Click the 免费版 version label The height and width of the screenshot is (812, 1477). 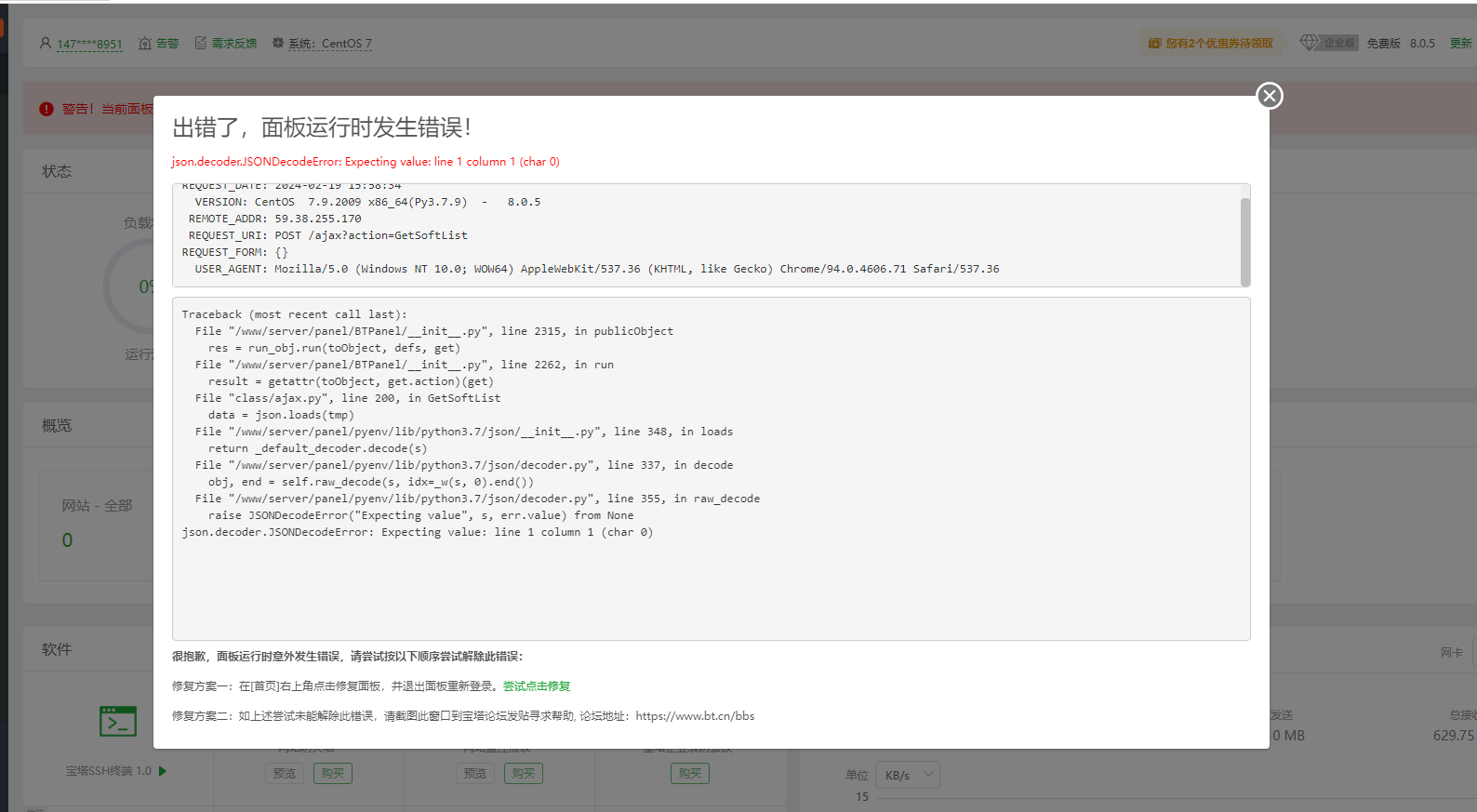(1383, 44)
